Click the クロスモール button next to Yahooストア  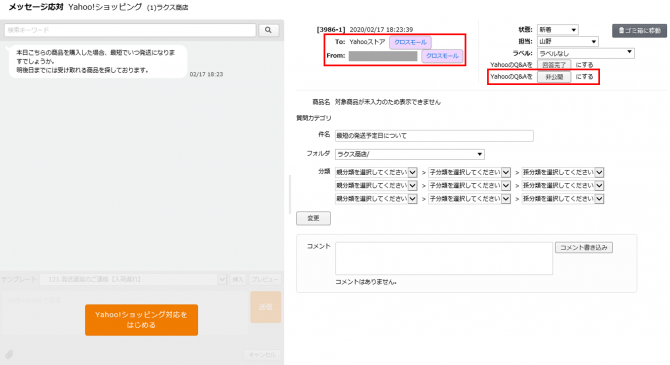(x=410, y=42)
